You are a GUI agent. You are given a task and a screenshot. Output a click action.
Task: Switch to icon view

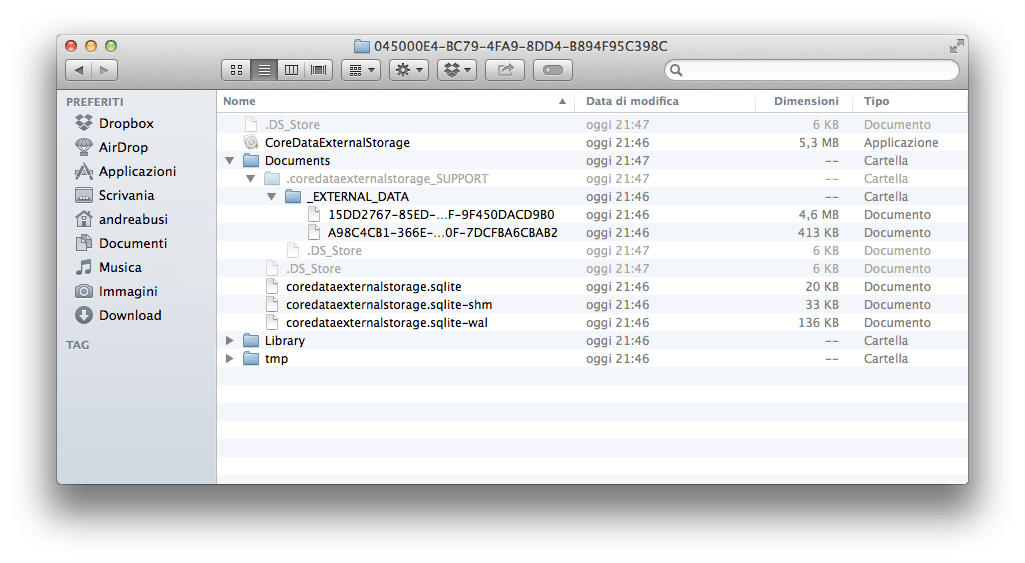[236, 70]
